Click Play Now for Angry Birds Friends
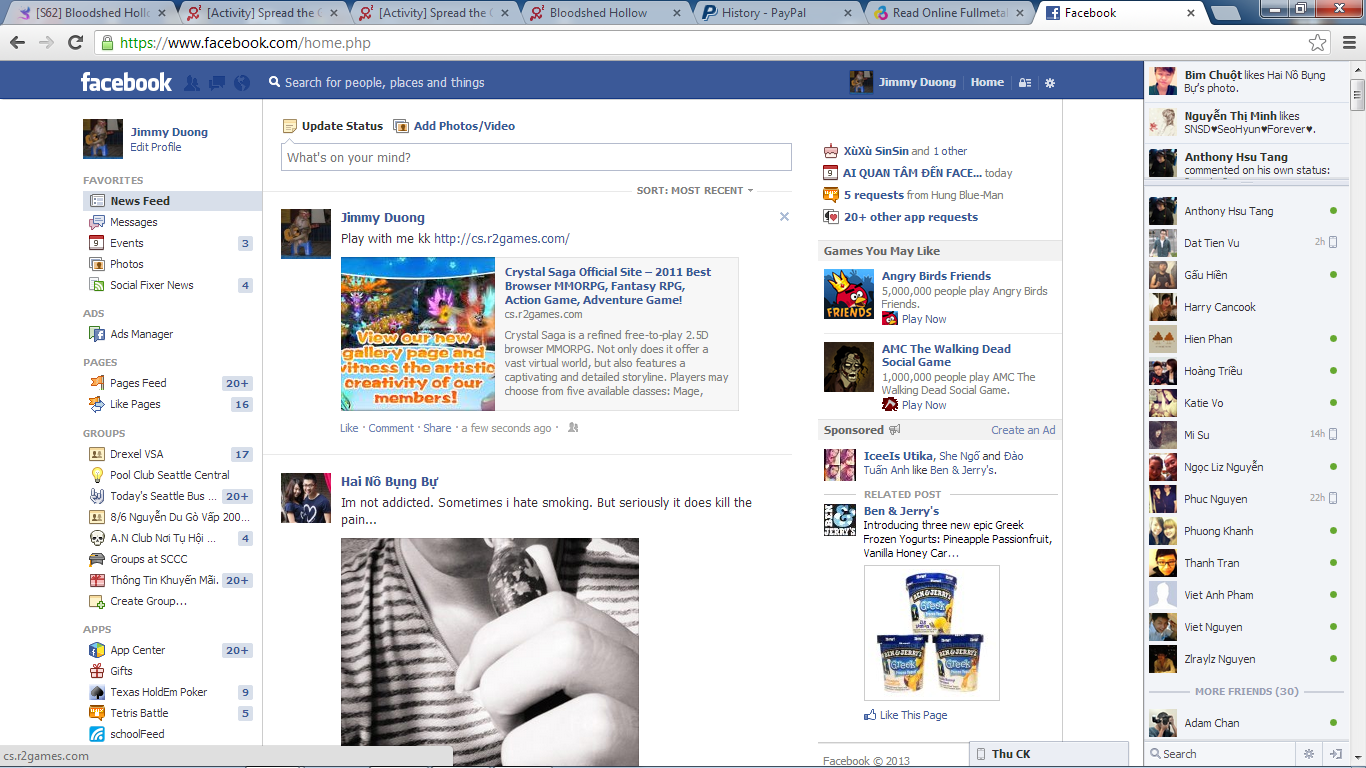Viewport: 1366px width, 768px height. (923, 319)
